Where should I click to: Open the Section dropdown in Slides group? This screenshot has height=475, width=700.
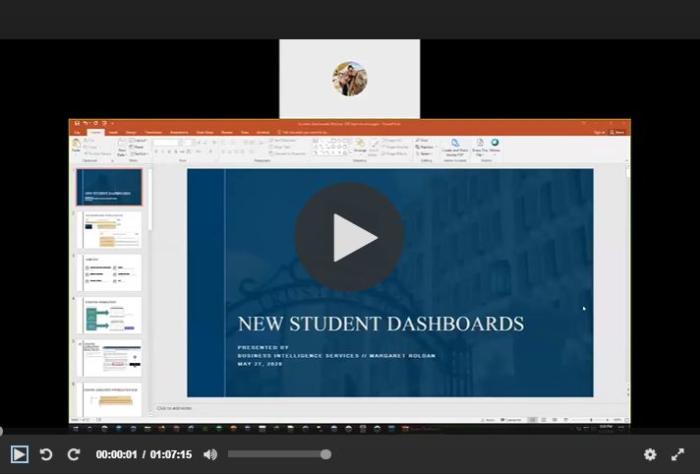coord(138,154)
